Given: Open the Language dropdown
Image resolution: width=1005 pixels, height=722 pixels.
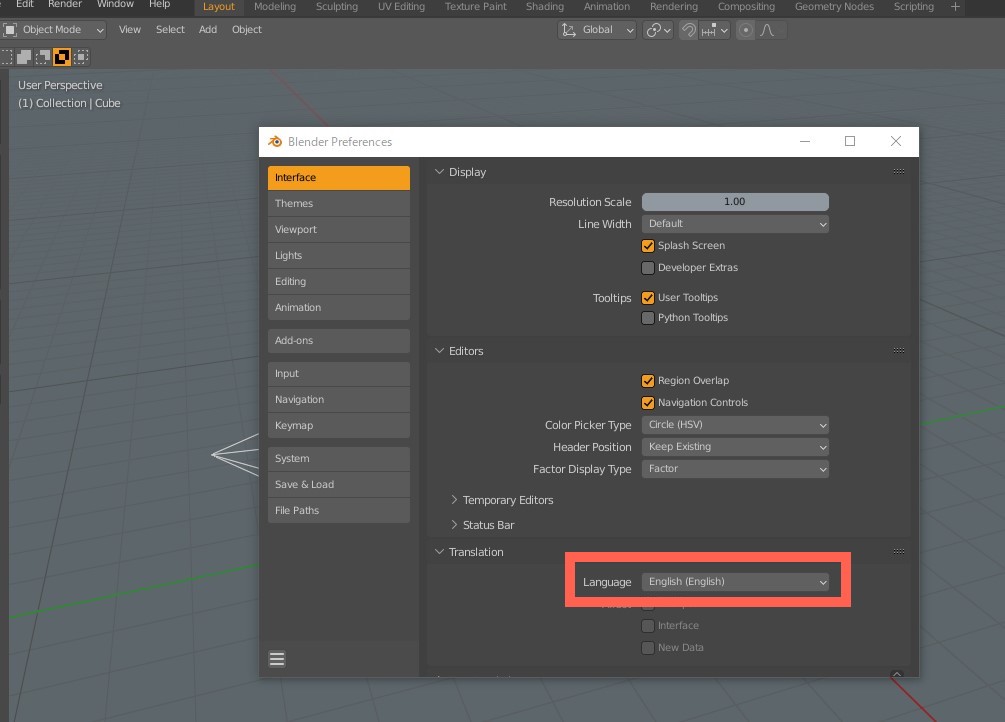Looking at the screenshot, I should pos(735,582).
